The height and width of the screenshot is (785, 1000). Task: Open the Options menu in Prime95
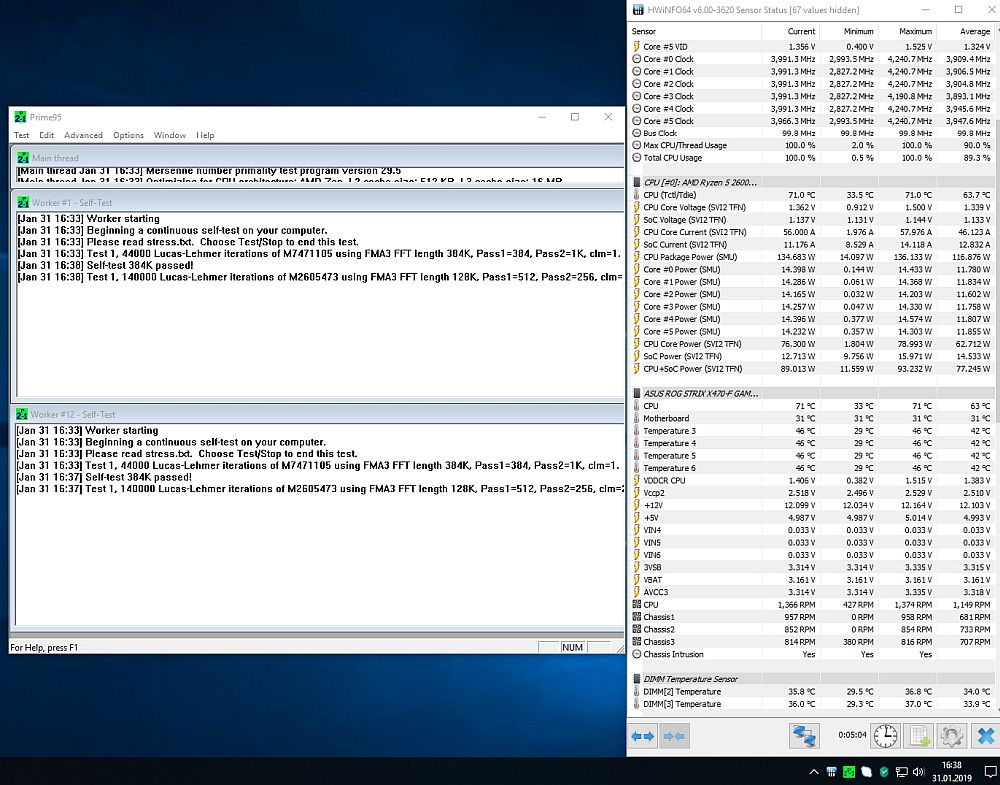[x=128, y=135]
